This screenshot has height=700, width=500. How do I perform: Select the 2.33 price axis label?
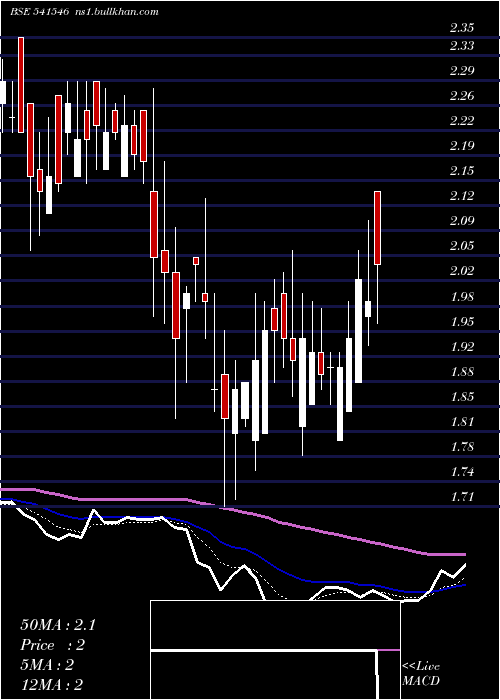(x=462, y=46)
